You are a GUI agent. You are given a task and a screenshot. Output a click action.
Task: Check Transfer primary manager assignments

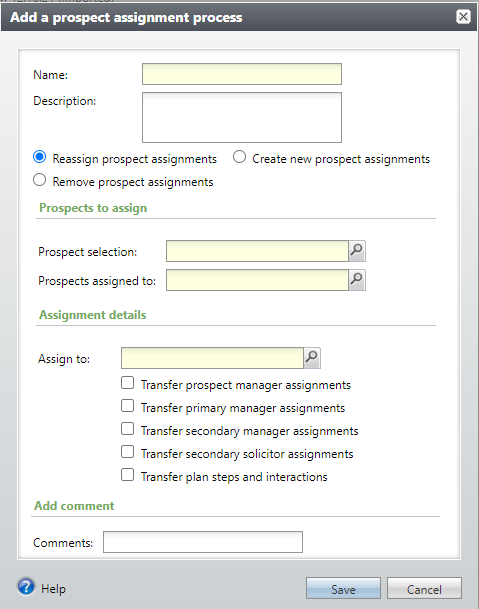(127, 406)
